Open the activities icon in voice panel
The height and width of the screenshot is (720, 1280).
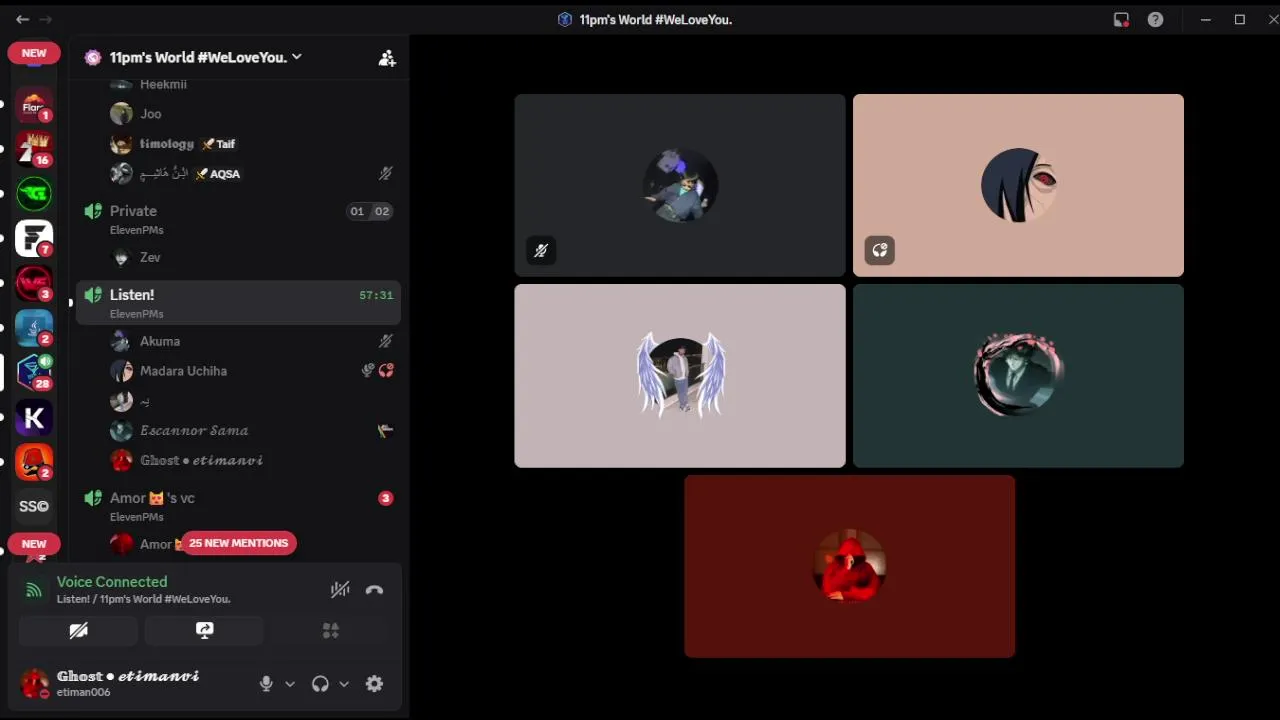click(331, 630)
